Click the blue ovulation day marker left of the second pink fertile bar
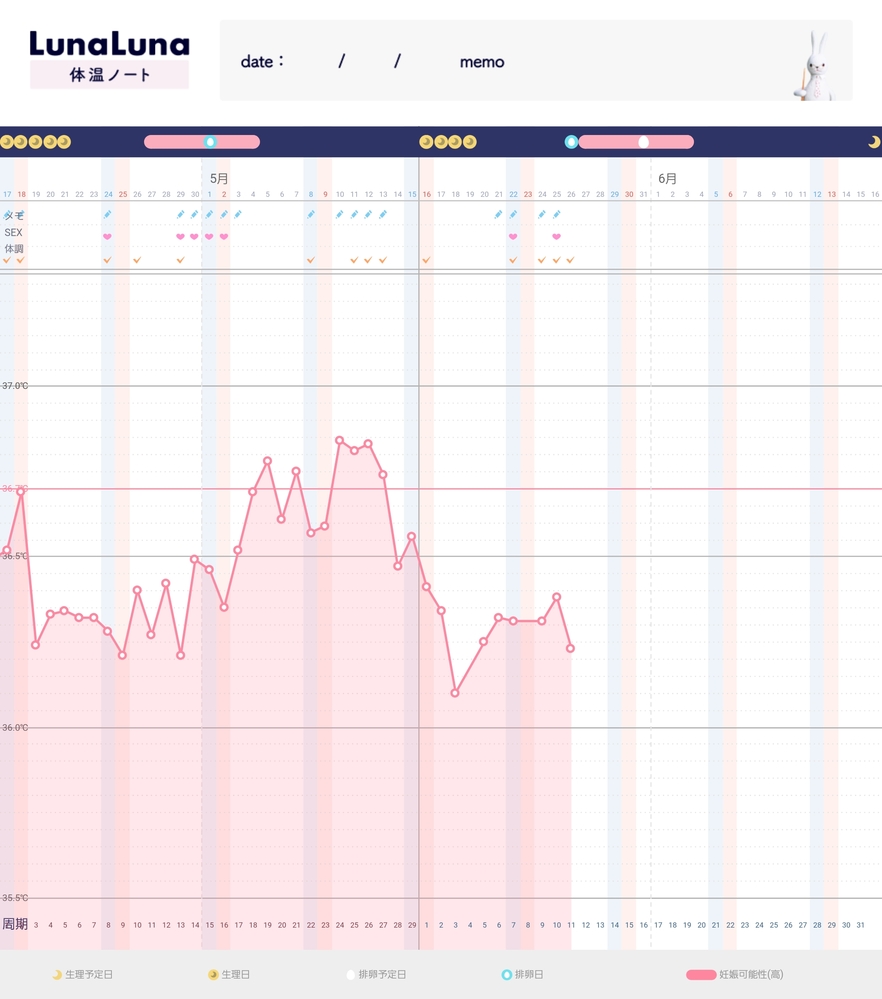The image size is (882, 999). point(571,142)
